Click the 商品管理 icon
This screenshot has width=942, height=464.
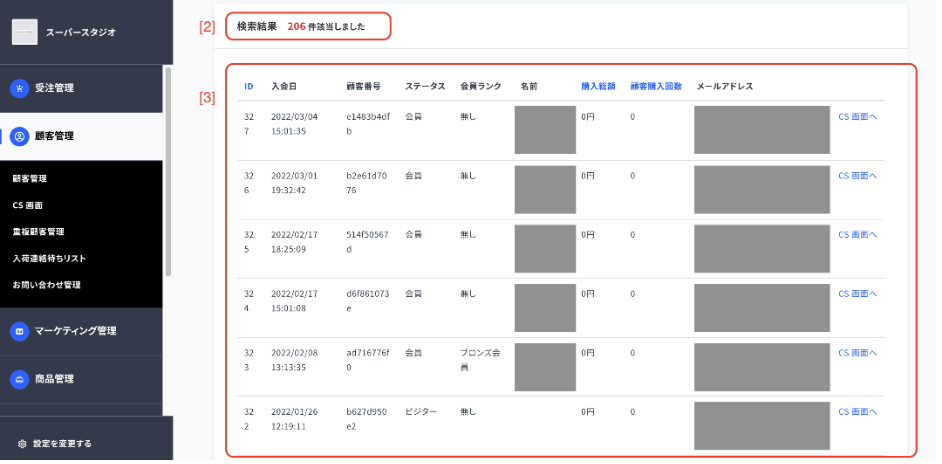[x=19, y=379]
